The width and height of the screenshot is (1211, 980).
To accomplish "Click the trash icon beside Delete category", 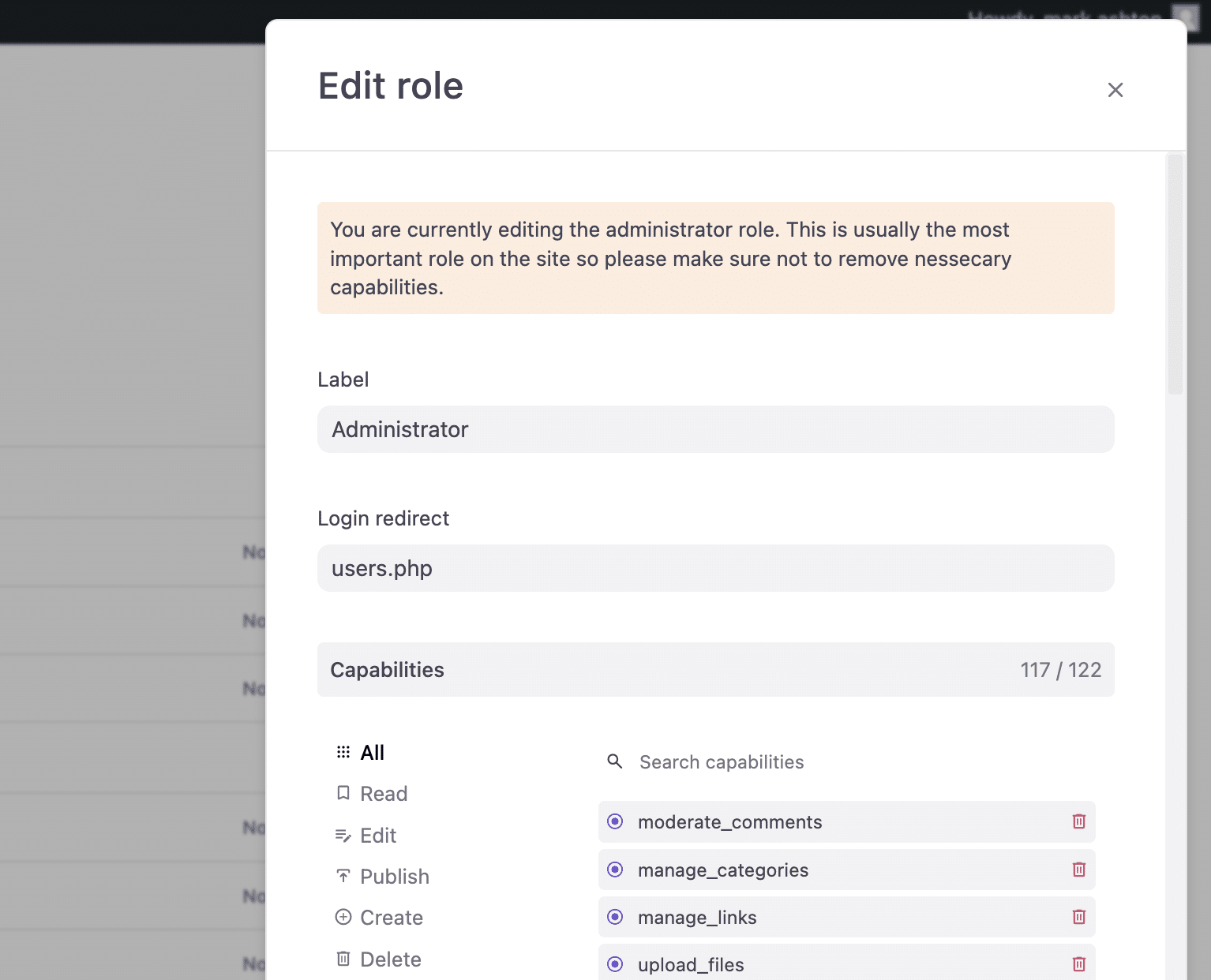I will 343,959.
